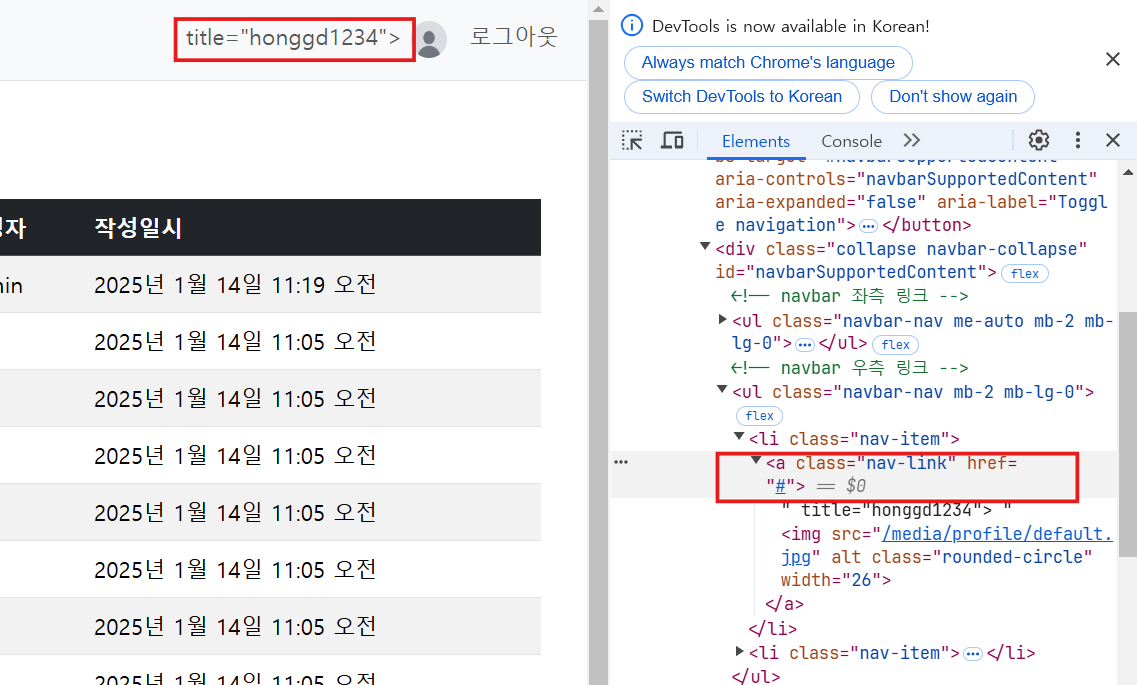Expand ellipsis in last li nav-item
The image size is (1137, 685).
tap(972, 654)
